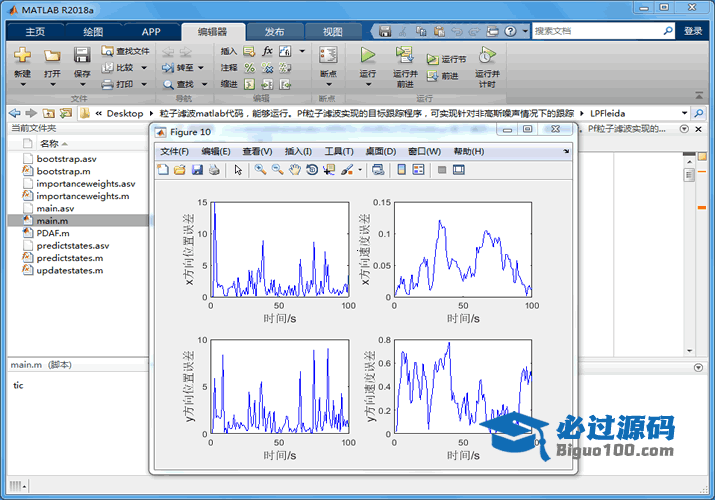Open the Breakpoints (断点) dropdown
This screenshot has height=500, width=715.
[328, 84]
